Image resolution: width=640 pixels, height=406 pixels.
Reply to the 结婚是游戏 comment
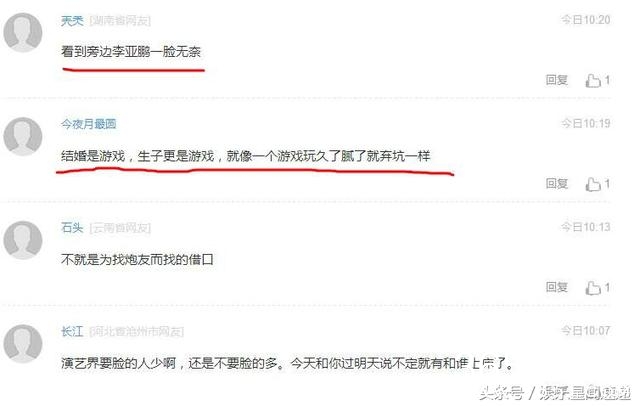(557, 184)
